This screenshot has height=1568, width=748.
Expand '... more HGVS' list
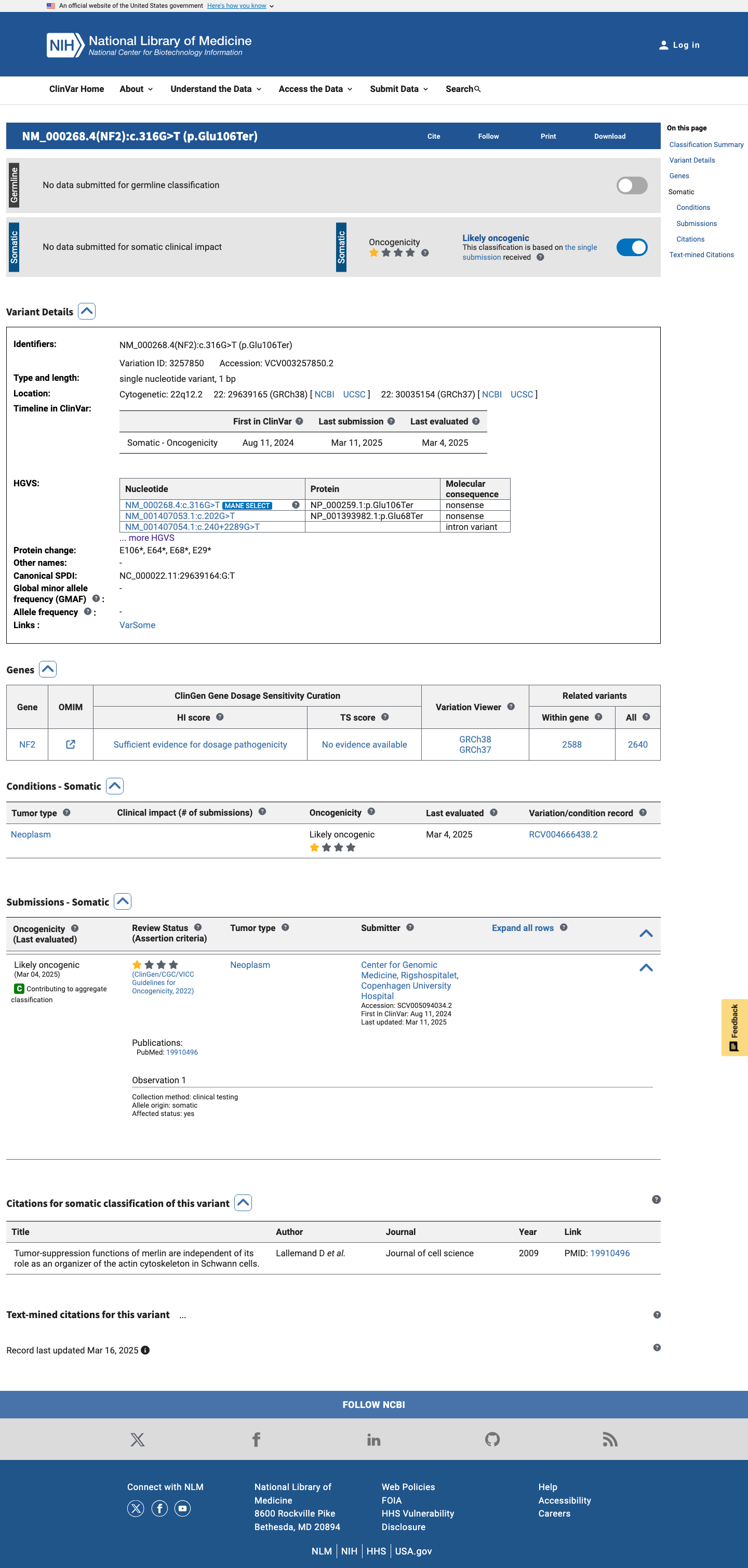click(146, 538)
